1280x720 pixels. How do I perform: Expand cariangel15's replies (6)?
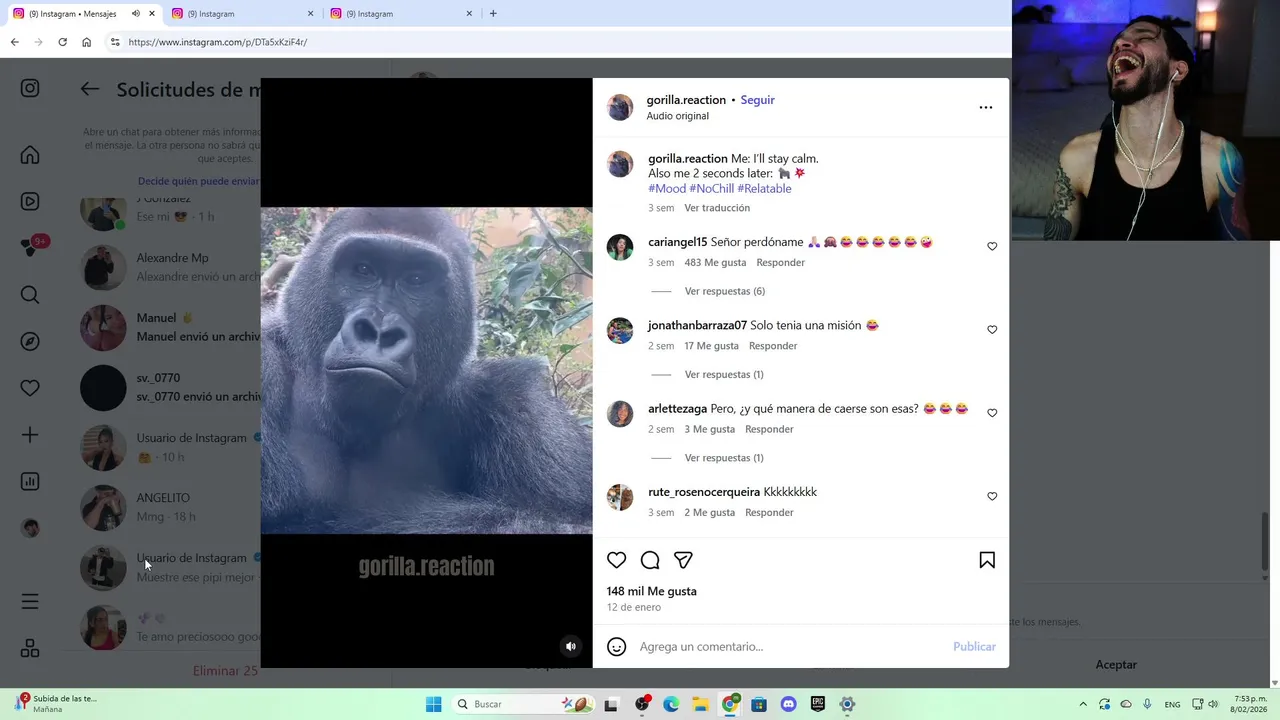(x=725, y=291)
